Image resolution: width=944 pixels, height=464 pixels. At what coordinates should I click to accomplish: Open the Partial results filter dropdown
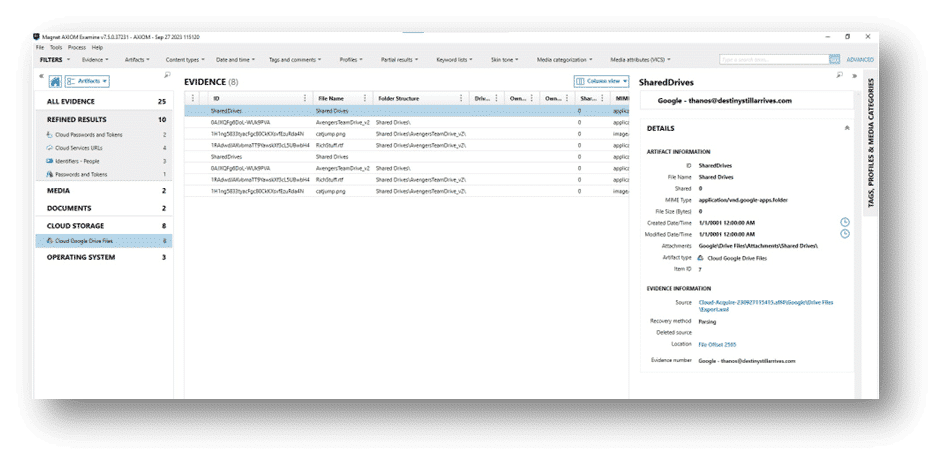tap(400, 60)
